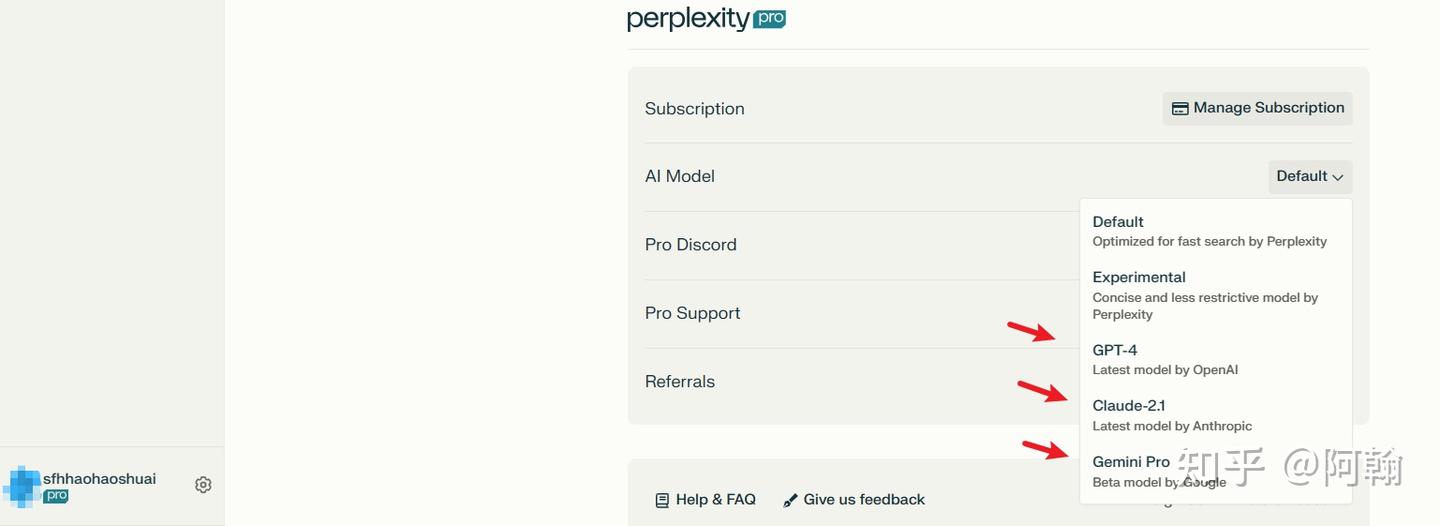Click the Pro Discord row label
Viewport: 1440px width, 526px height.
click(x=691, y=245)
